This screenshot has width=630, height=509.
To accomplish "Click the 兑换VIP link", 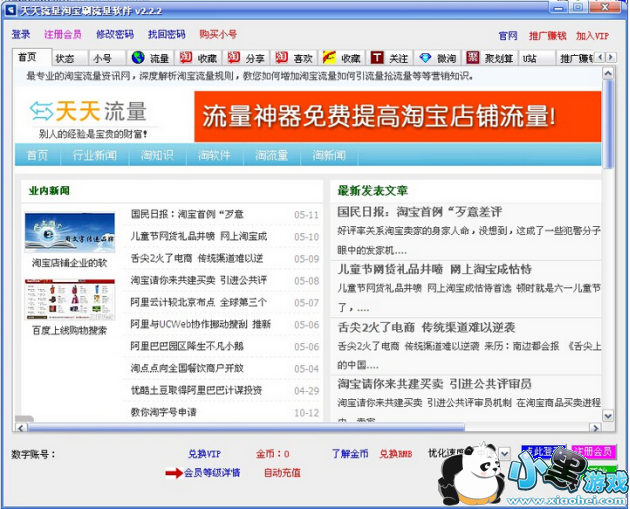I will (x=204, y=453).
